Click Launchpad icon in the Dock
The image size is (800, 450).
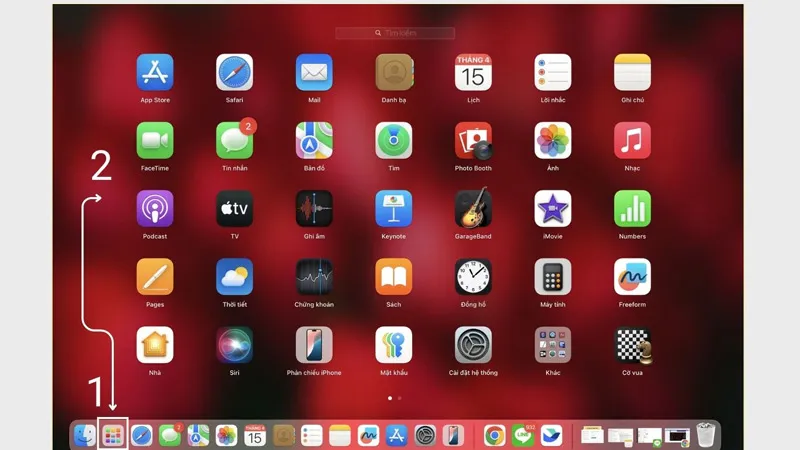[113, 436]
